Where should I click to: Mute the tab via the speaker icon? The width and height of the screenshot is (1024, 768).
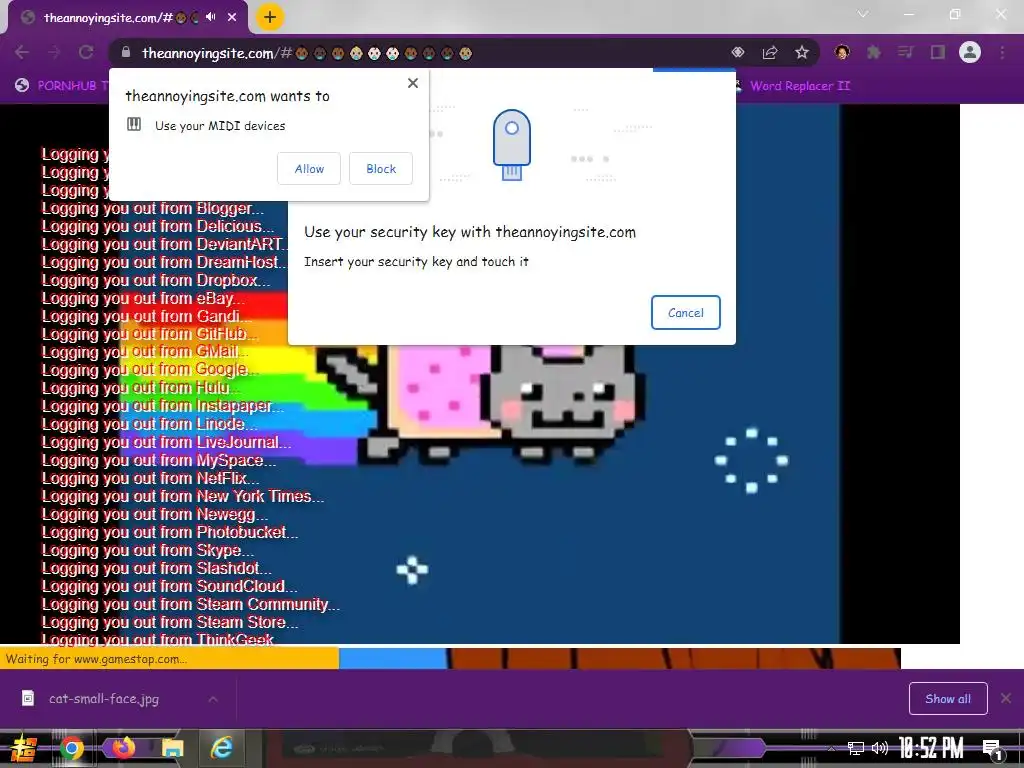[211, 17]
